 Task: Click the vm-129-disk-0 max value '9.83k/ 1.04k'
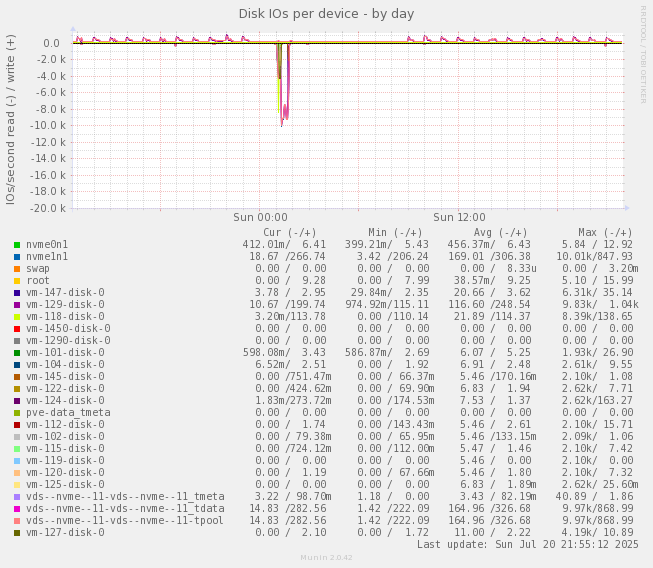pyautogui.click(x=600, y=304)
